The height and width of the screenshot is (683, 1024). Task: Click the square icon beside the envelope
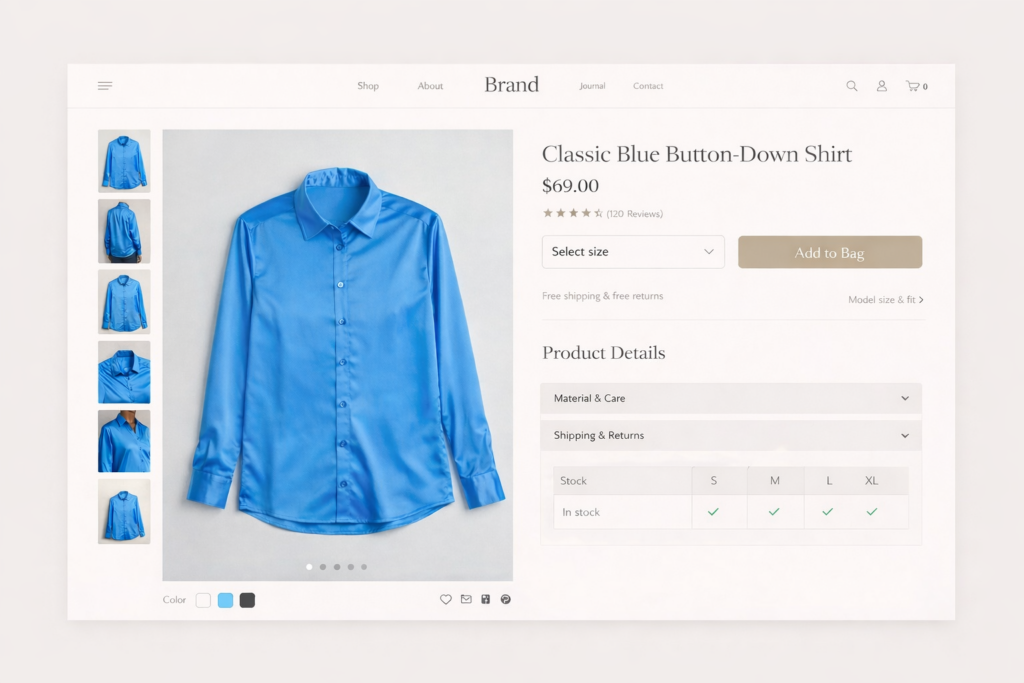pos(486,599)
